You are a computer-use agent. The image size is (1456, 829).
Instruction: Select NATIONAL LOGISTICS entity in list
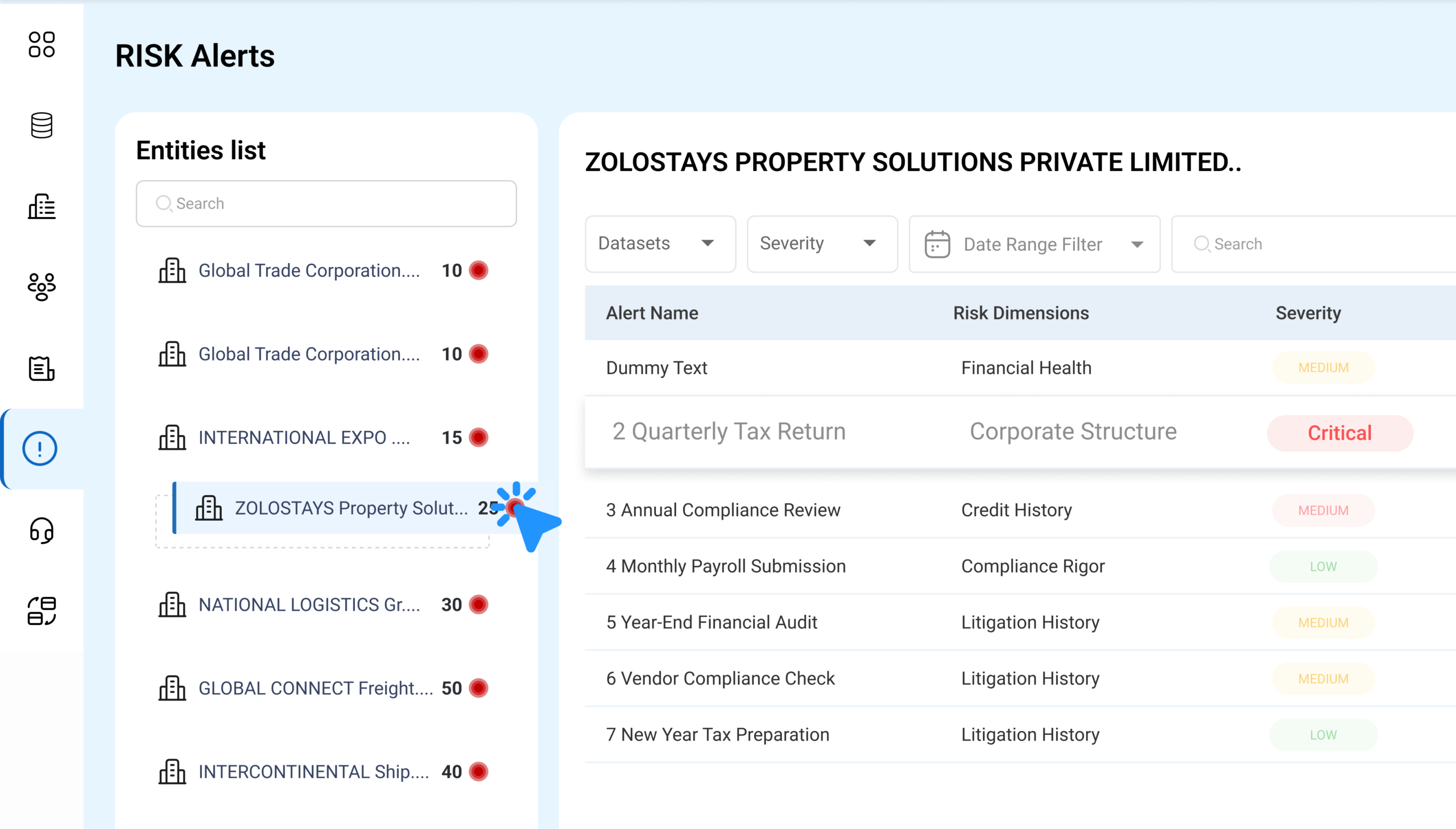(309, 604)
